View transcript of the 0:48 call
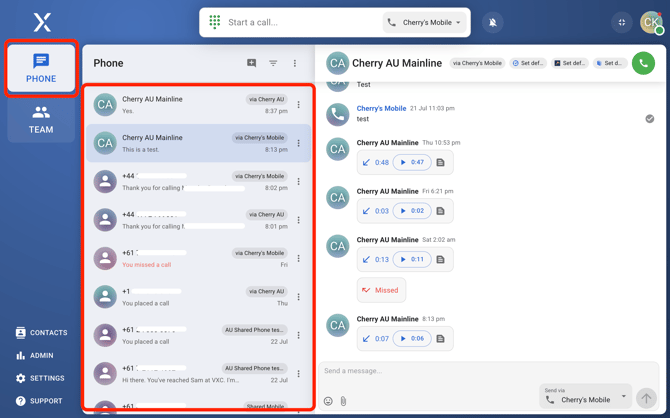This screenshot has width=670, height=418. (x=440, y=162)
